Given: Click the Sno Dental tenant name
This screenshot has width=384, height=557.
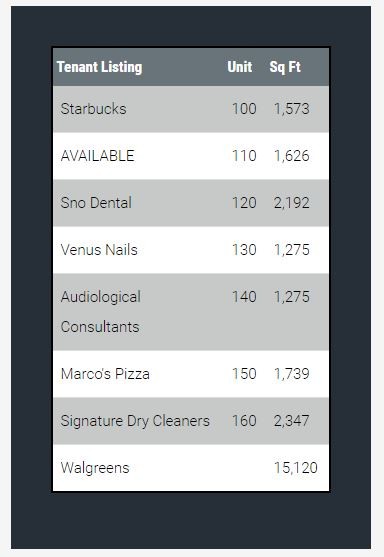Looking at the screenshot, I should pos(96,203).
